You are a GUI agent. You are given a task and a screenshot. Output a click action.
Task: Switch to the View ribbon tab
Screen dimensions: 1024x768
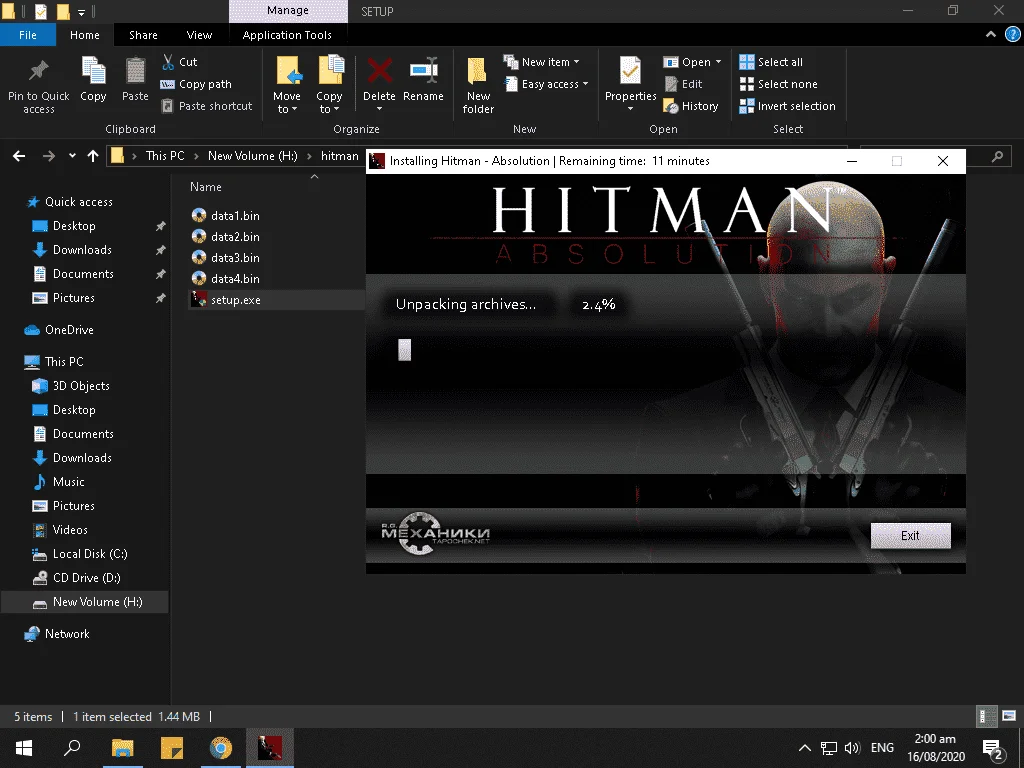coord(199,35)
